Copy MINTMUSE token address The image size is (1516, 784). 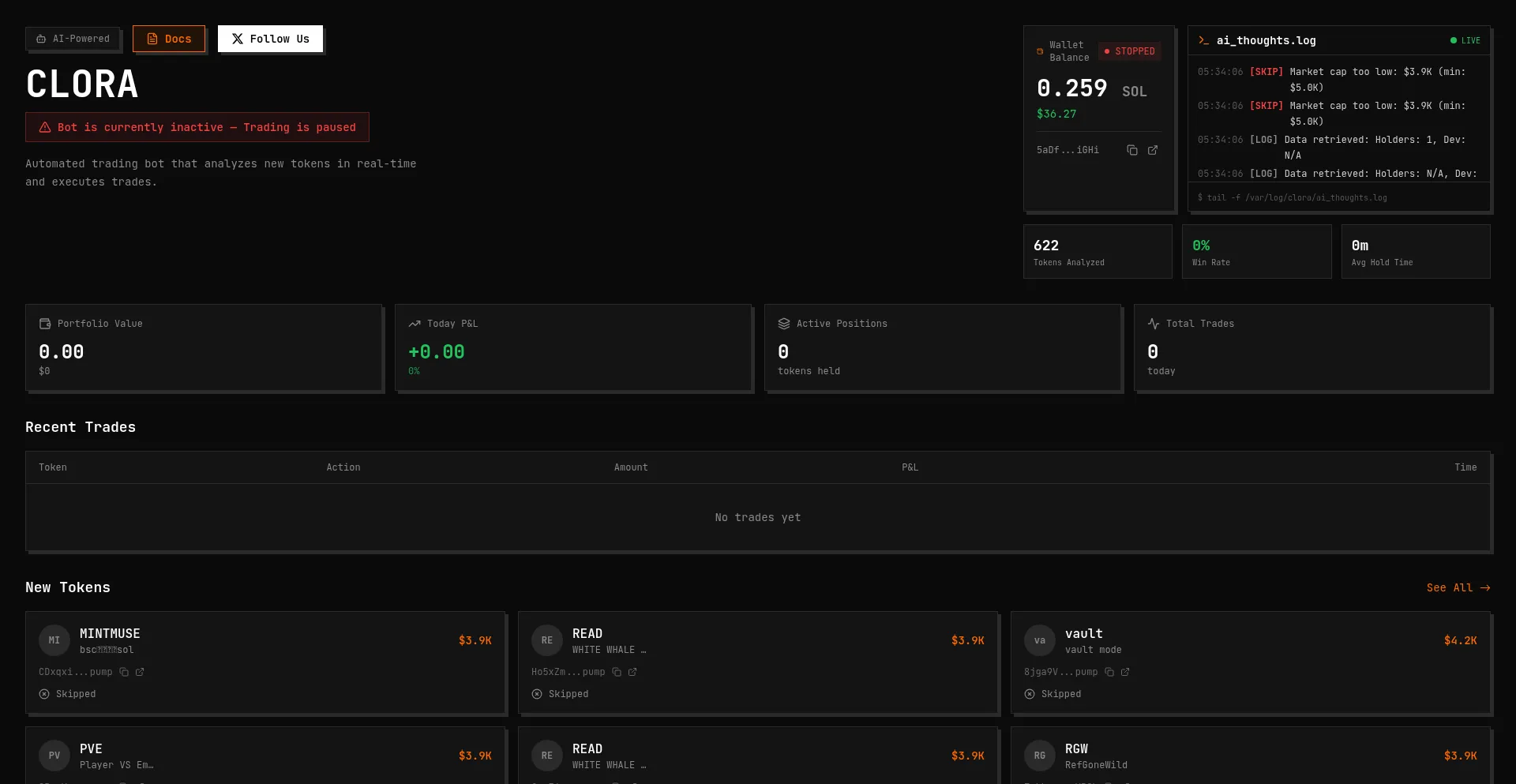point(124,672)
